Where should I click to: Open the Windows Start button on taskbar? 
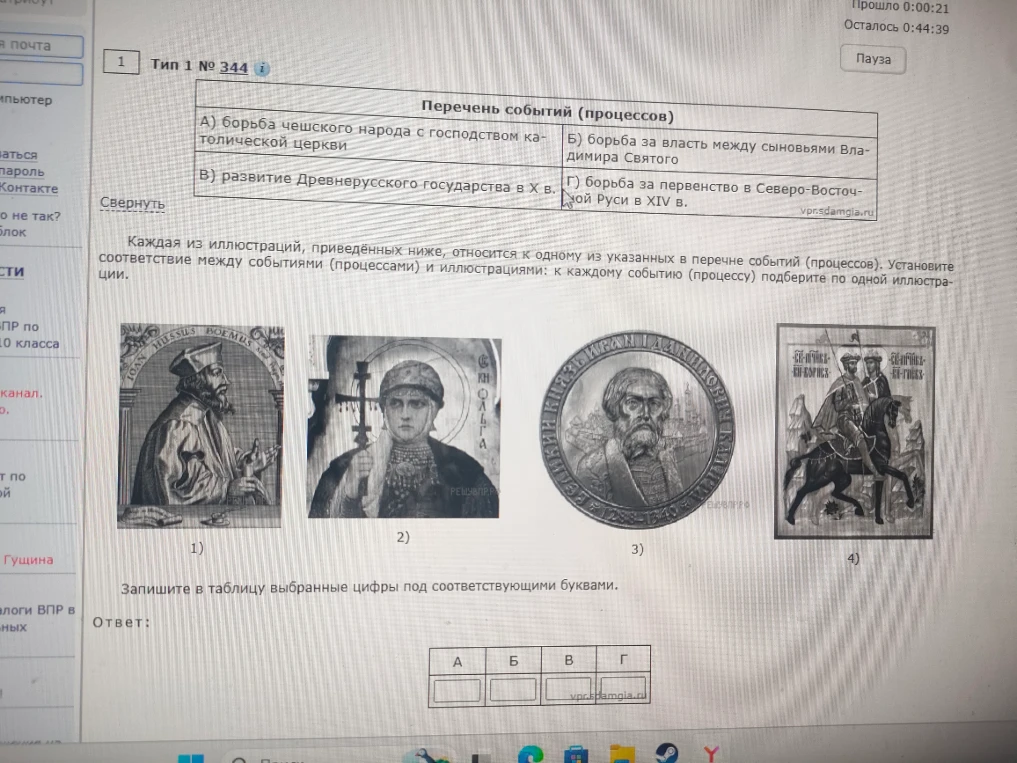(x=191, y=758)
